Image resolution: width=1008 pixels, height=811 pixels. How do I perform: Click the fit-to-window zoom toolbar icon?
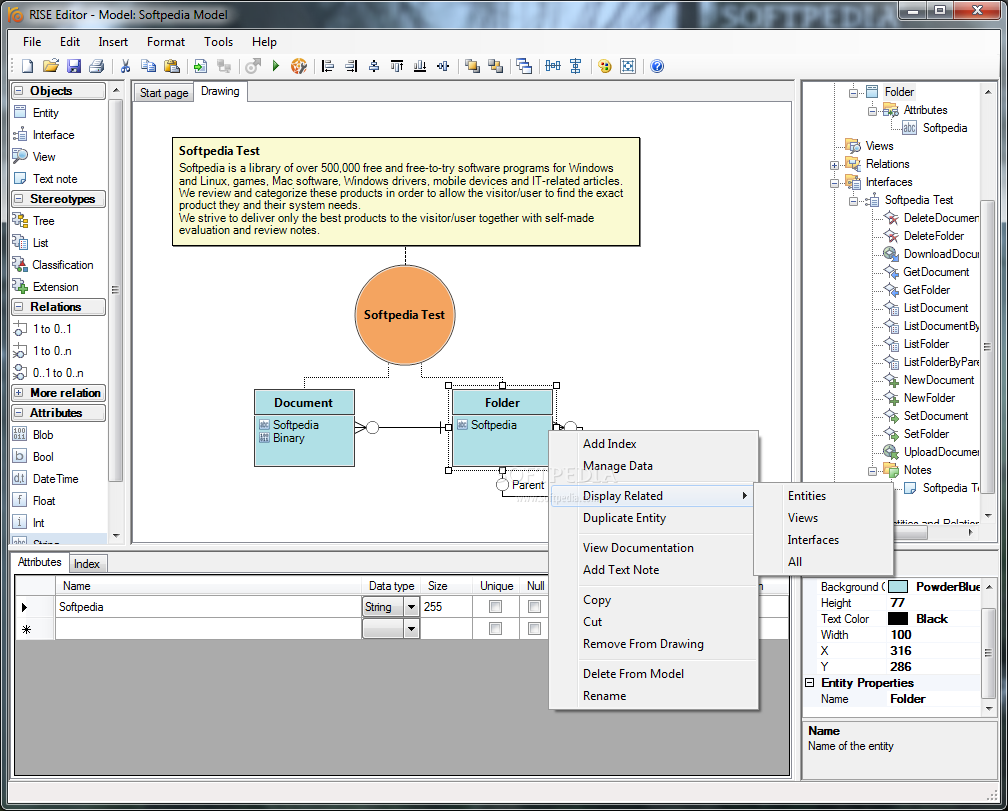pos(628,66)
